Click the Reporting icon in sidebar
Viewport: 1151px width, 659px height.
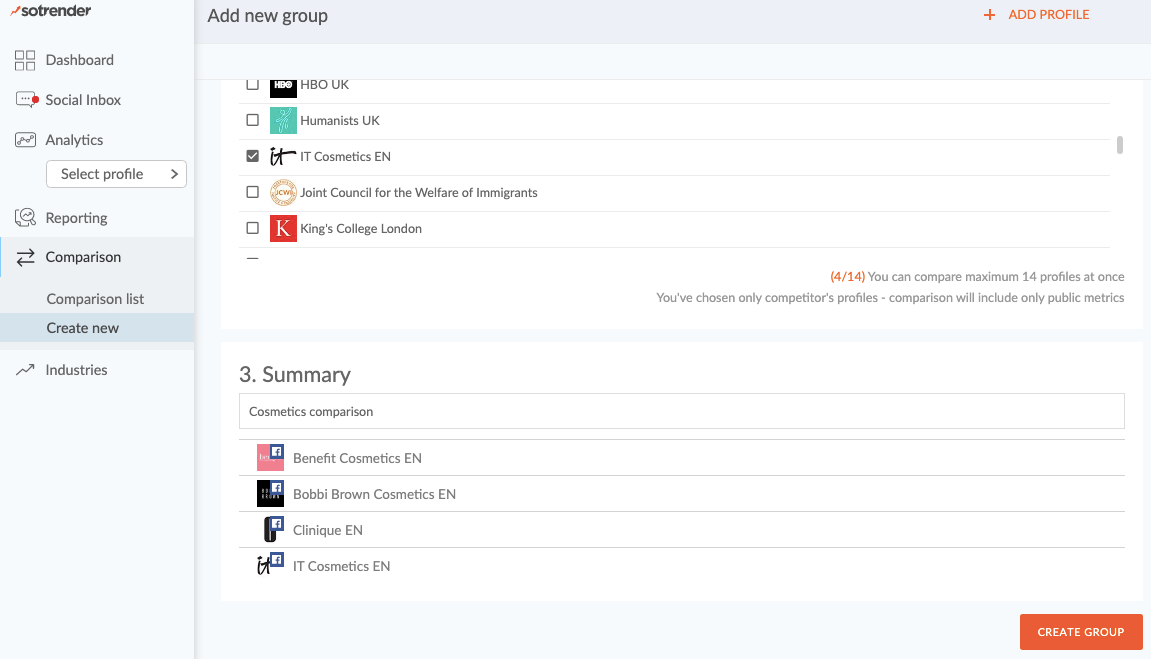(x=25, y=218)
